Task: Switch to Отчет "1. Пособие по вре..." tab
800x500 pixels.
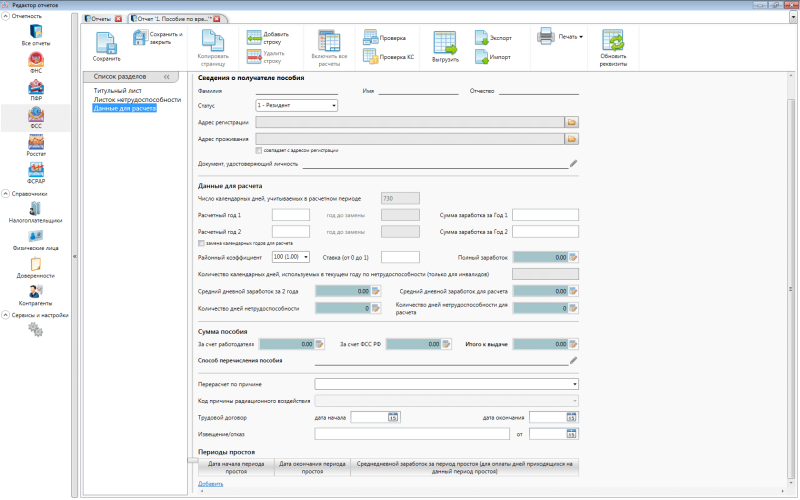Action: point(171,19)
